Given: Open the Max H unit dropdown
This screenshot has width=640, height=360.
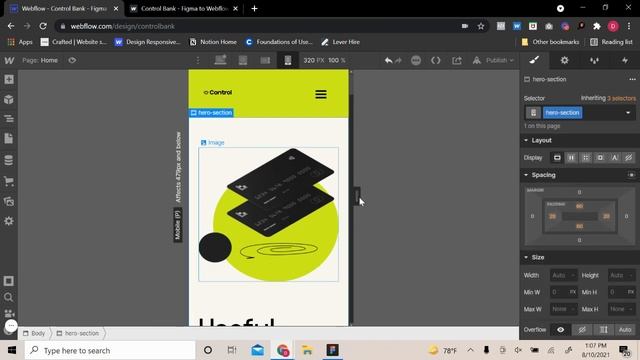Looking at the screenshot, I should pyautogui.click(x=631, y=309).
